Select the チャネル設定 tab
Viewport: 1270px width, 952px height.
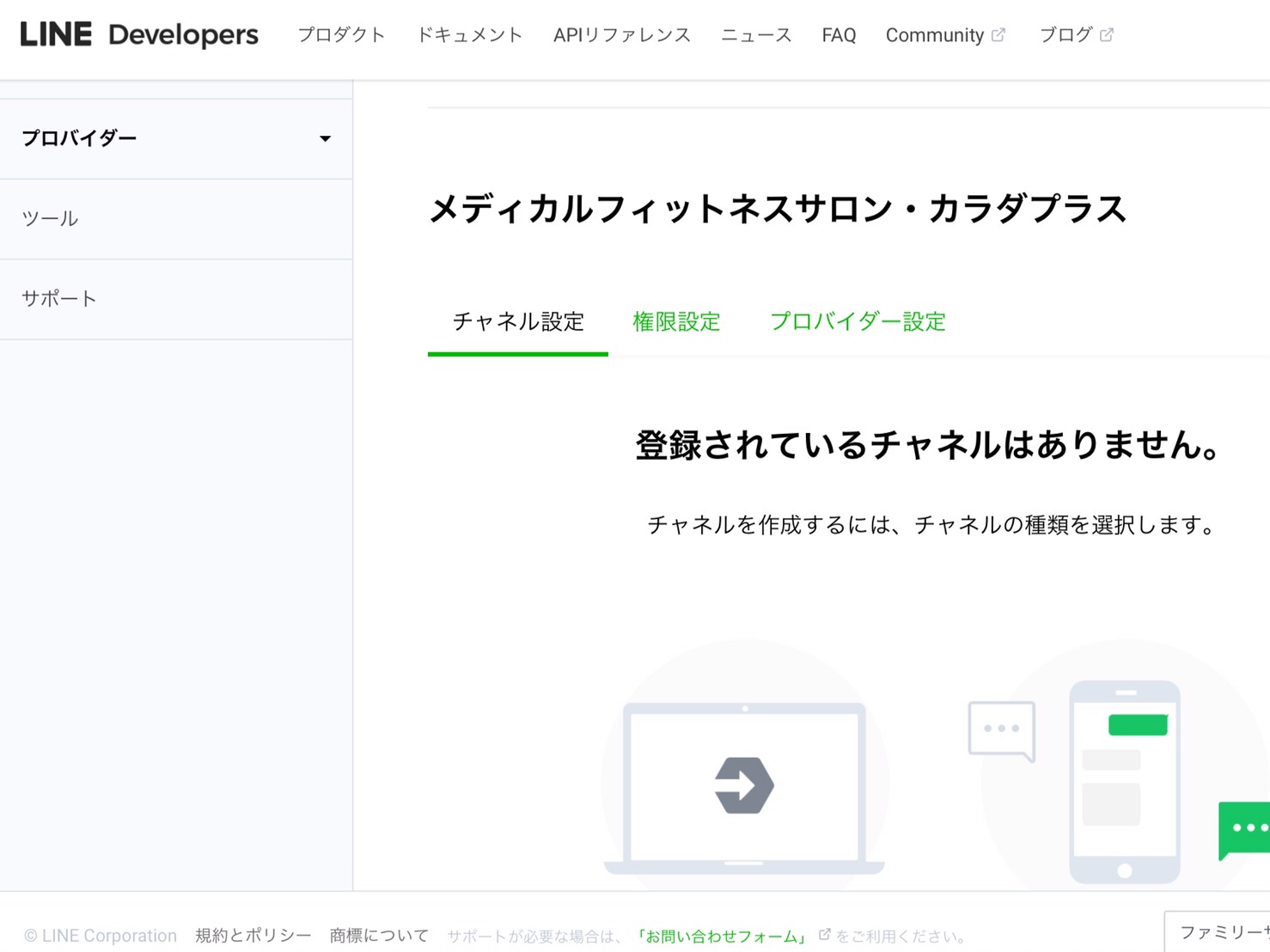click(x=518, y=322)
